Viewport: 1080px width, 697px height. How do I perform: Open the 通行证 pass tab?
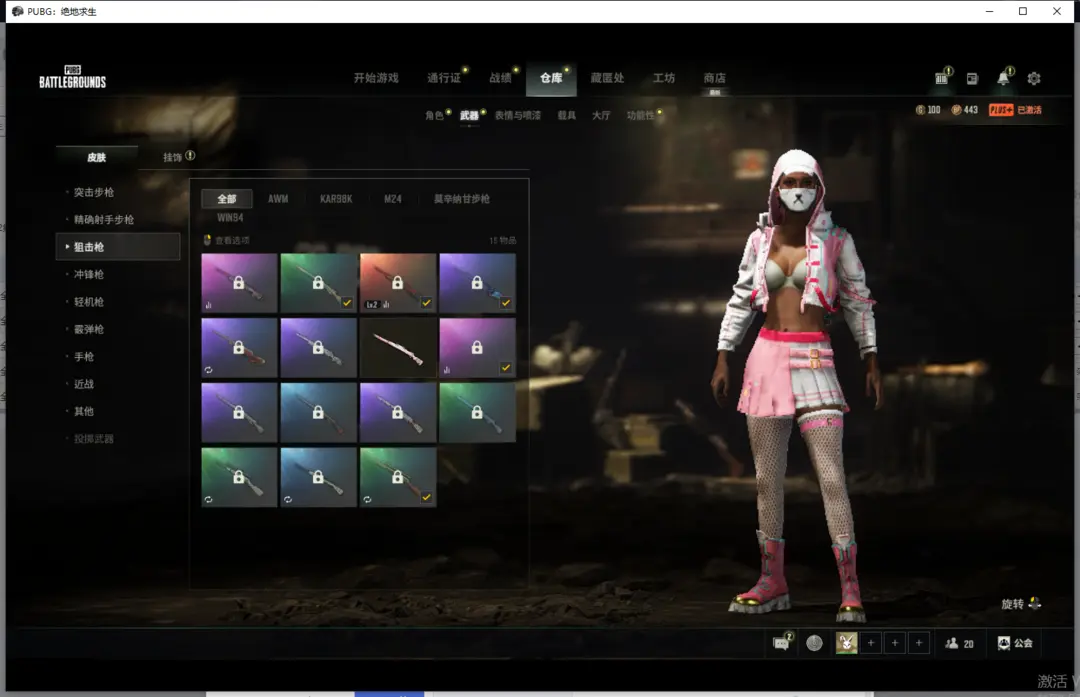click(x=444, y=78)
